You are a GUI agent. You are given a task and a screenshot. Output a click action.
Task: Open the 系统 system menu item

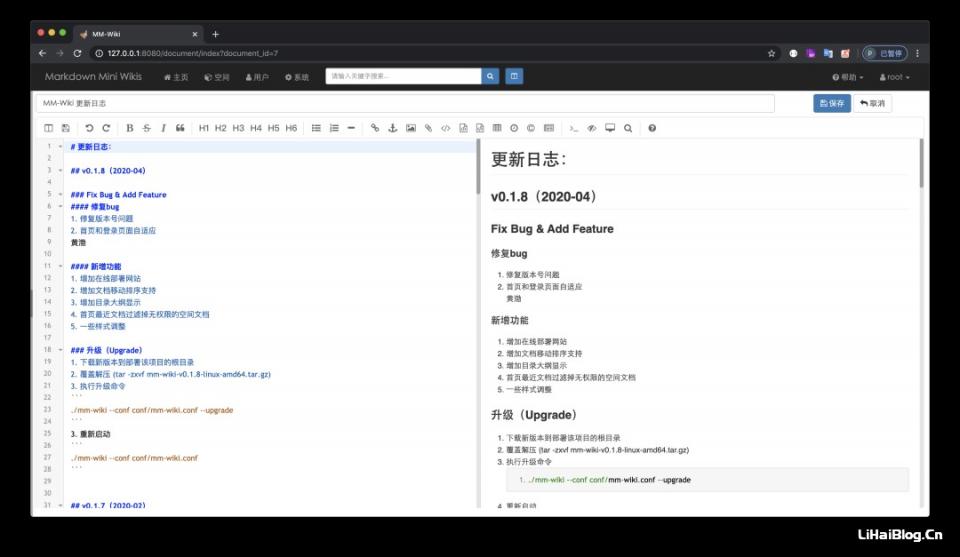(x=297, y=77)
